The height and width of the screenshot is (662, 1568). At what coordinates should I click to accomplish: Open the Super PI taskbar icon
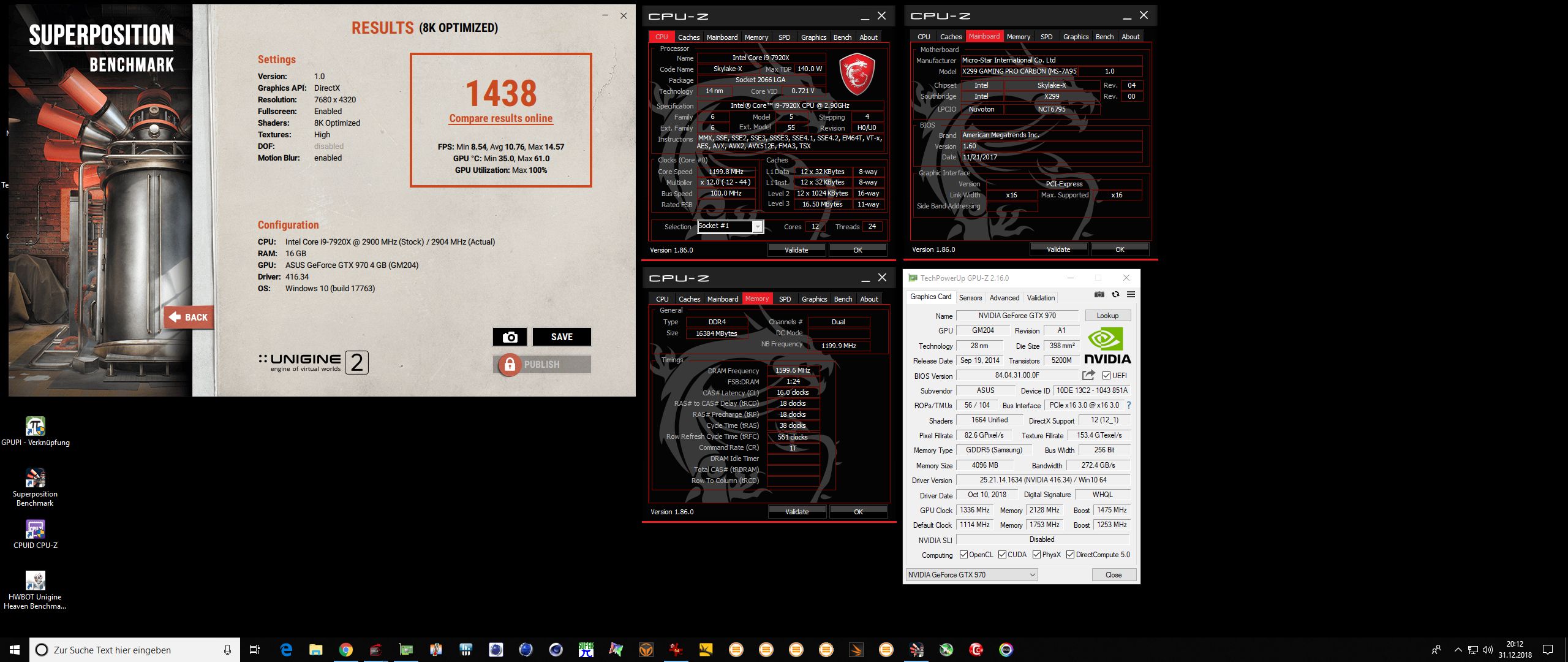pyautogui.click(x=586, y=650)
